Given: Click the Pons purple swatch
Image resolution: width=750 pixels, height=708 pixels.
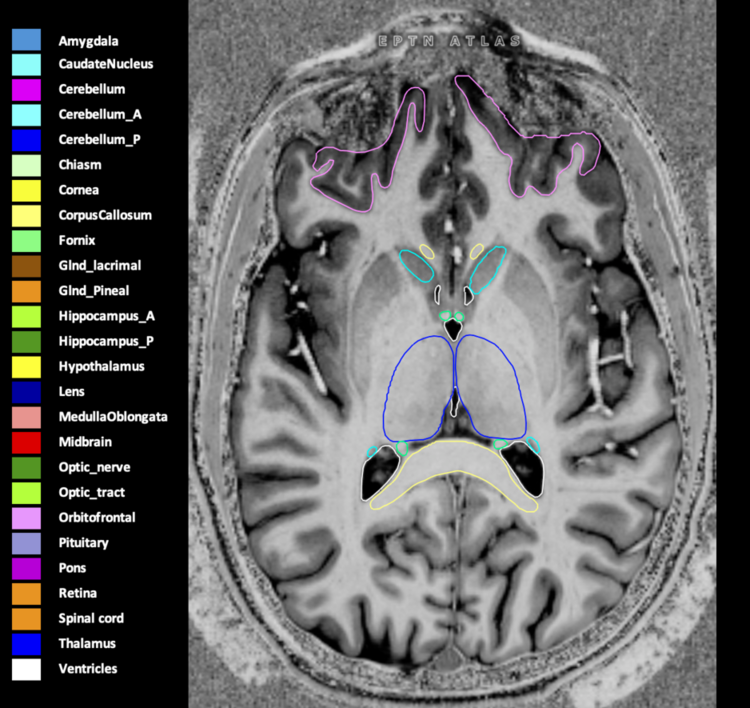Looking at the screenshot, I should [26, 569].
